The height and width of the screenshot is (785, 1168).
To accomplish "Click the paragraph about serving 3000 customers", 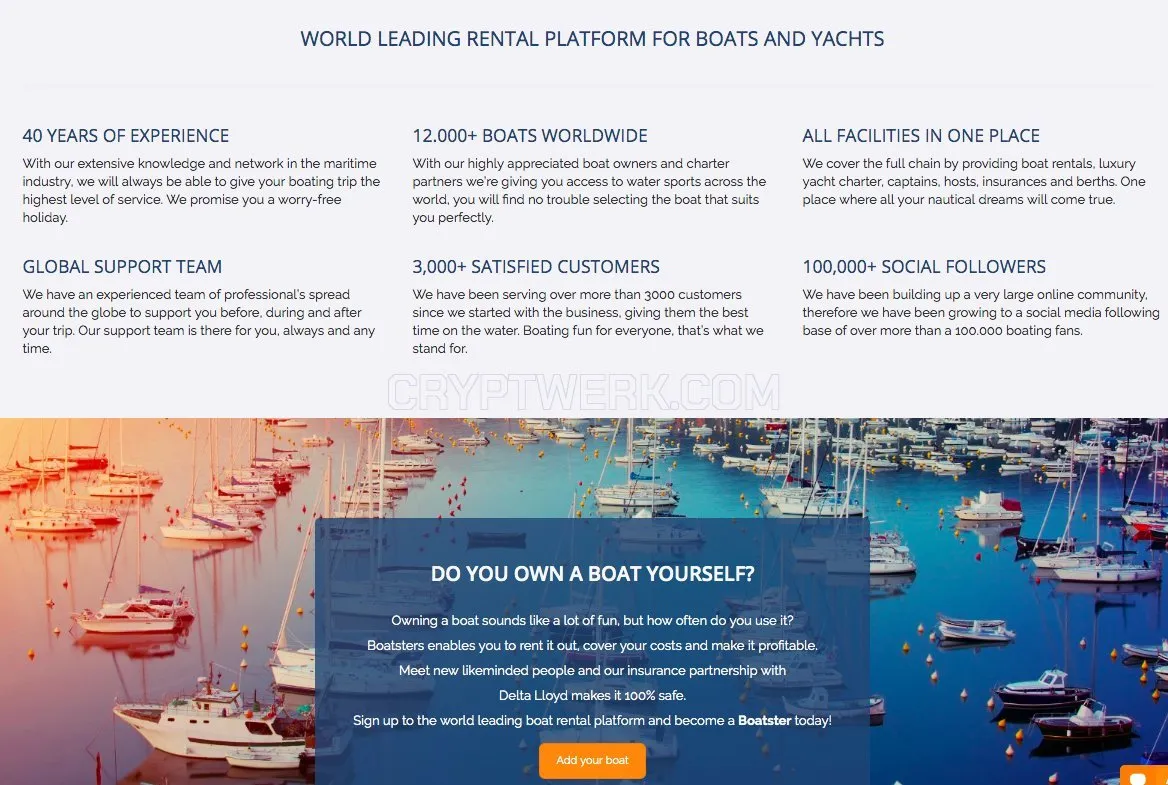I will coord(588,322).
